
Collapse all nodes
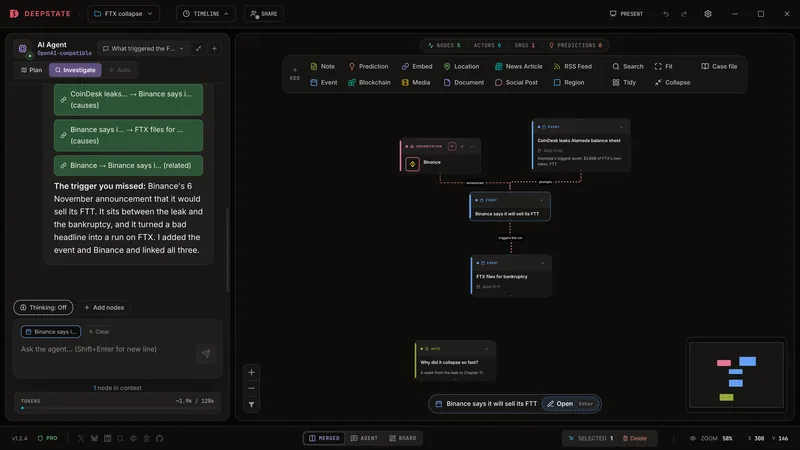(672, 82)
